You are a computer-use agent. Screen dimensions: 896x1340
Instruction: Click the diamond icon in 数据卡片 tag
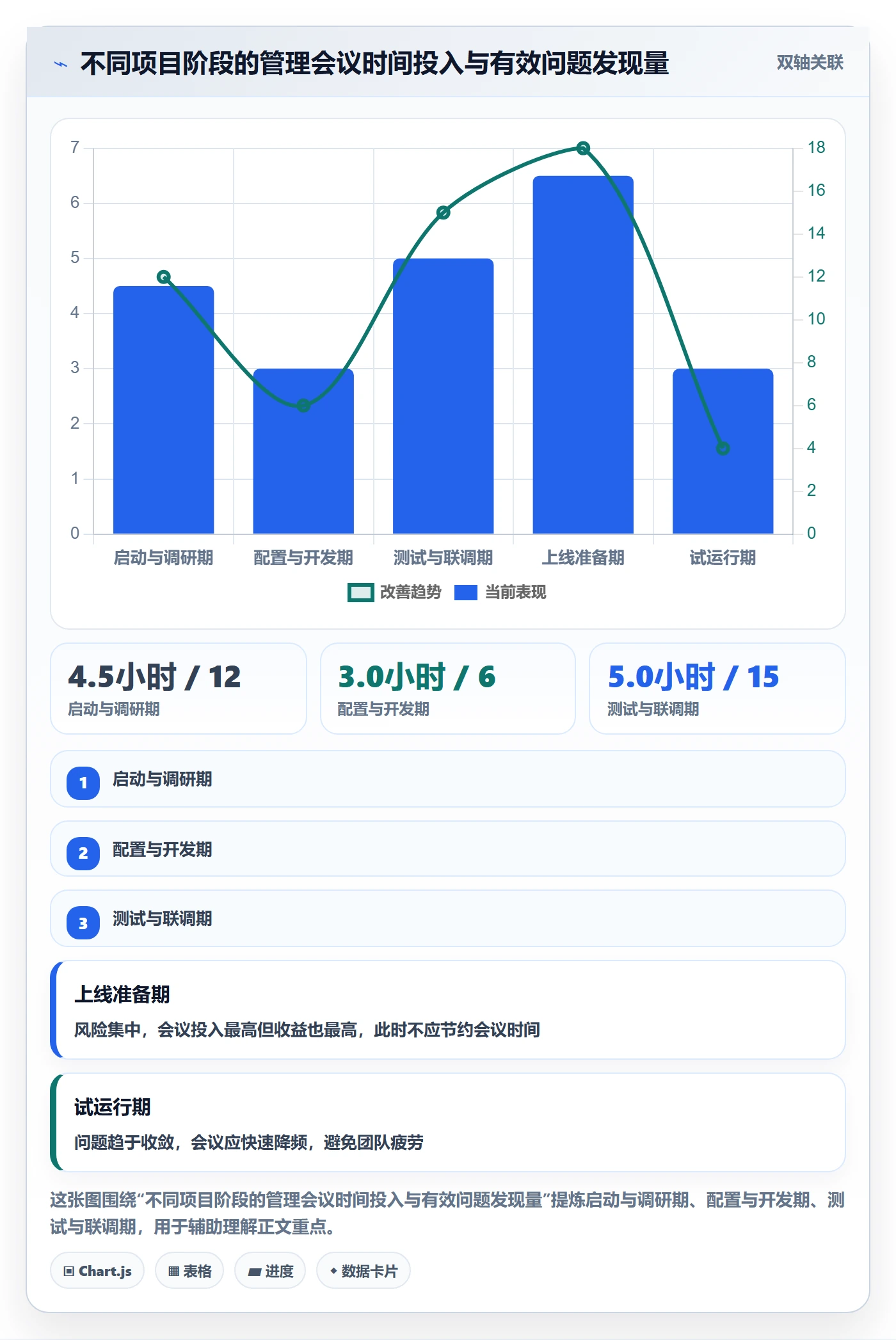[333, 1271]
